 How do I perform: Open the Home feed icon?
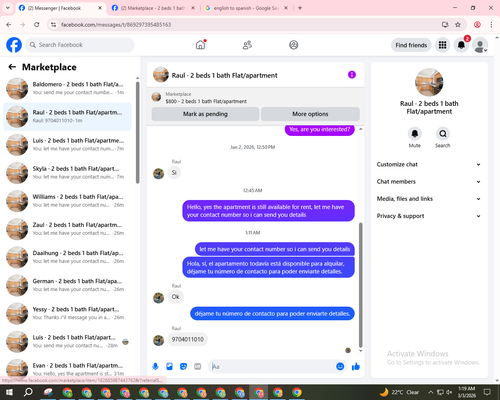pos(200,45)
